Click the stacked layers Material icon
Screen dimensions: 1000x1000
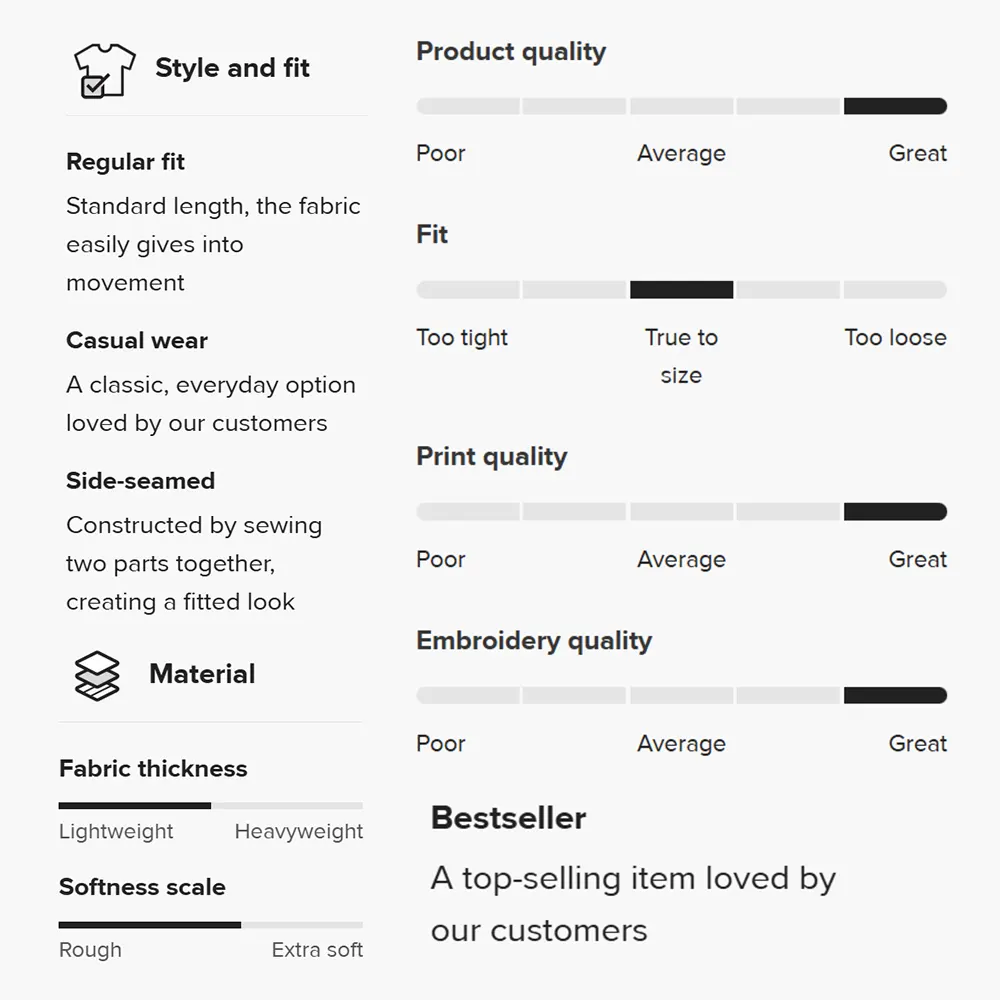(x=97, y=676)
